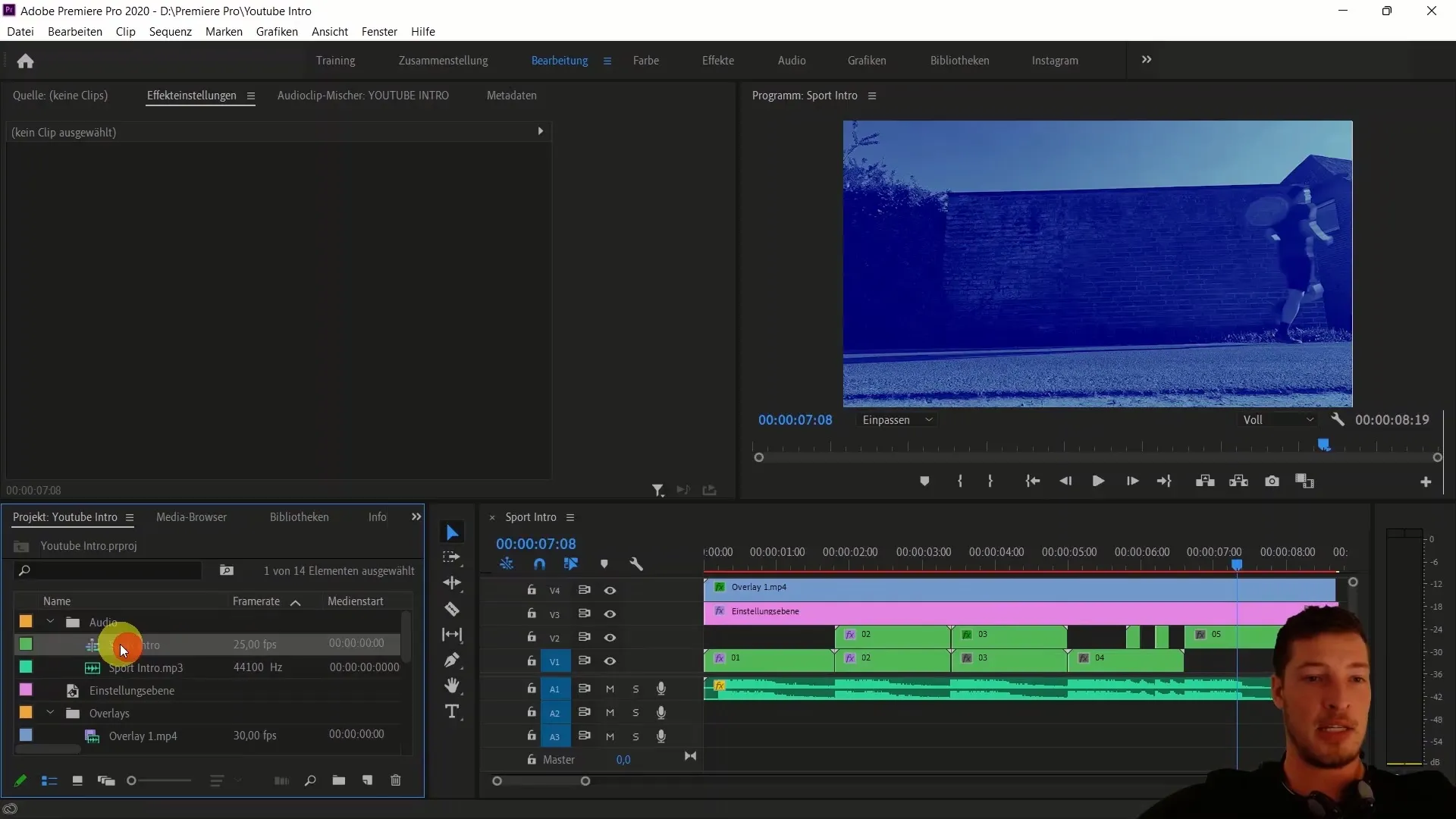Click the Track Select Forward tool

pyautogui.click(x=453, y=558)
